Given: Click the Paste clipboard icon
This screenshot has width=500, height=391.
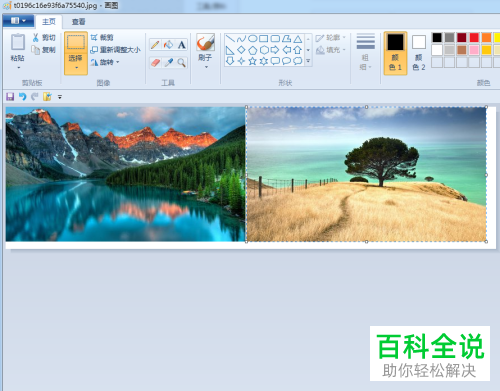Looking at the screenshot, I should click(x=18, y=42).
